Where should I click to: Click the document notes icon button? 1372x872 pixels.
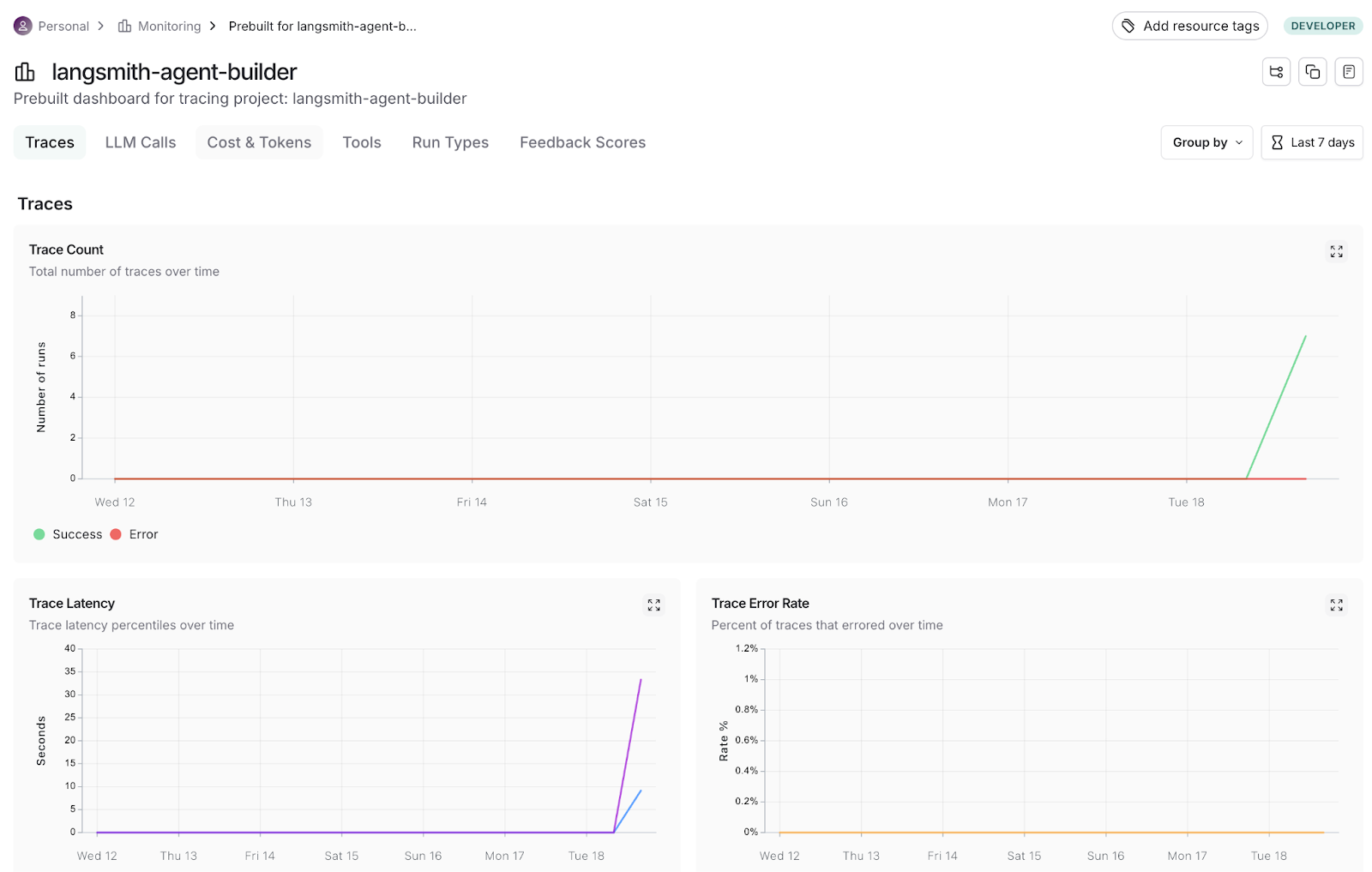1348,72
